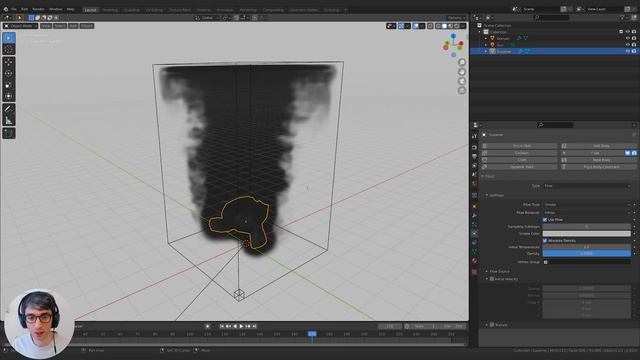Switch perspective/orthographic view gizmo button
Viewport: 640px width, 360px height.
pyautogui.click(x=462, y=91)
